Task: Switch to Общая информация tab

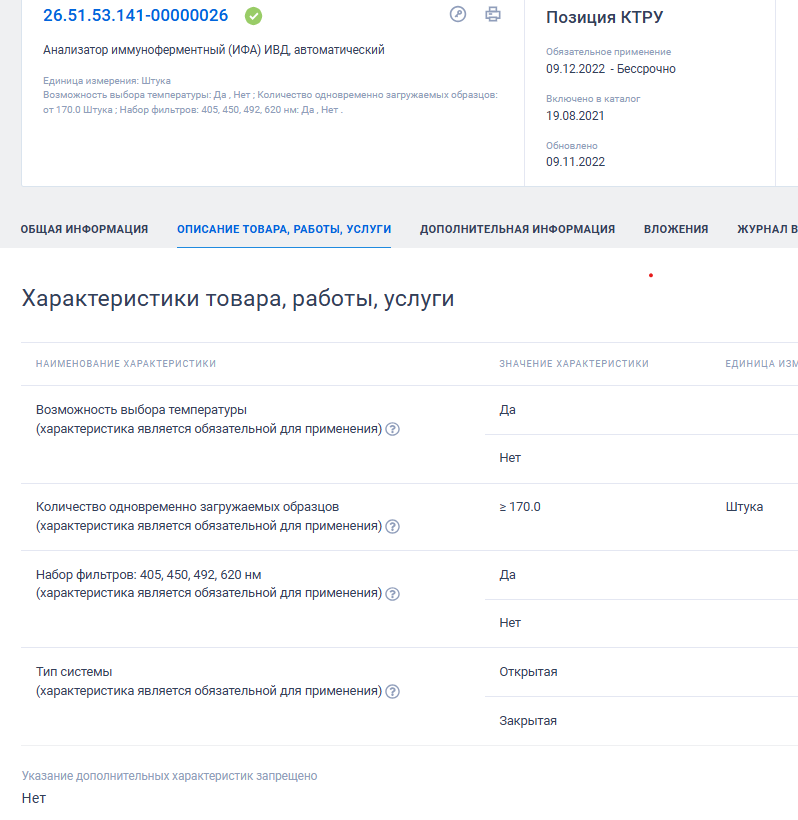Action: tap(84, 229)
